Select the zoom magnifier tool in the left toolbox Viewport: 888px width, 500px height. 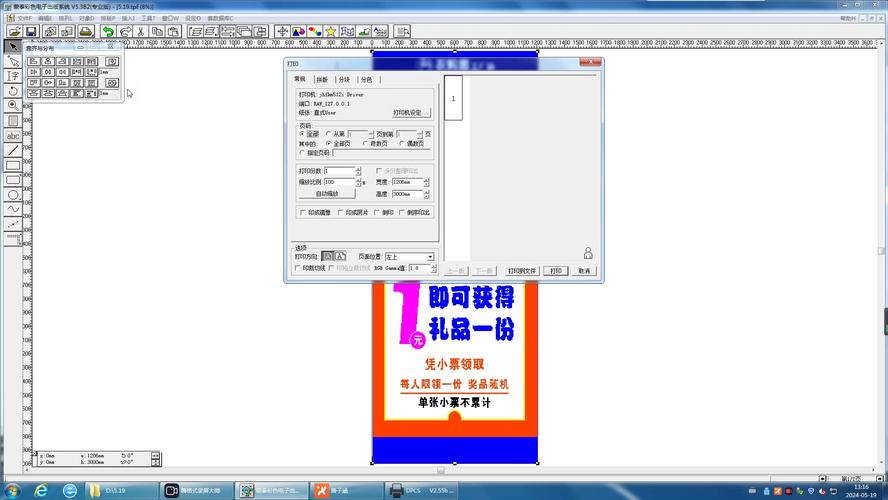coord(13,105)
